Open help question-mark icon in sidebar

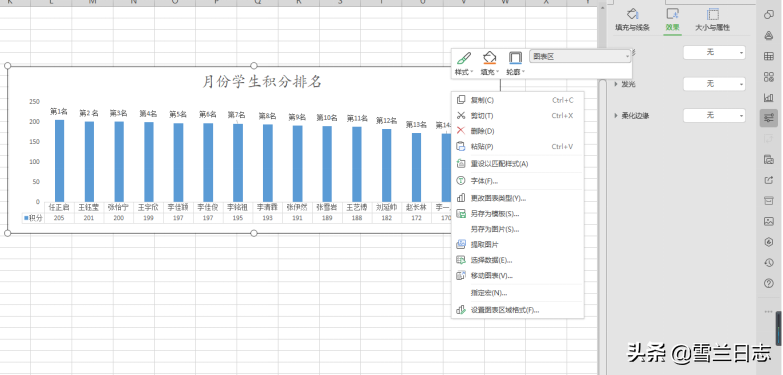pyautogui.click(x=769, y=284)
